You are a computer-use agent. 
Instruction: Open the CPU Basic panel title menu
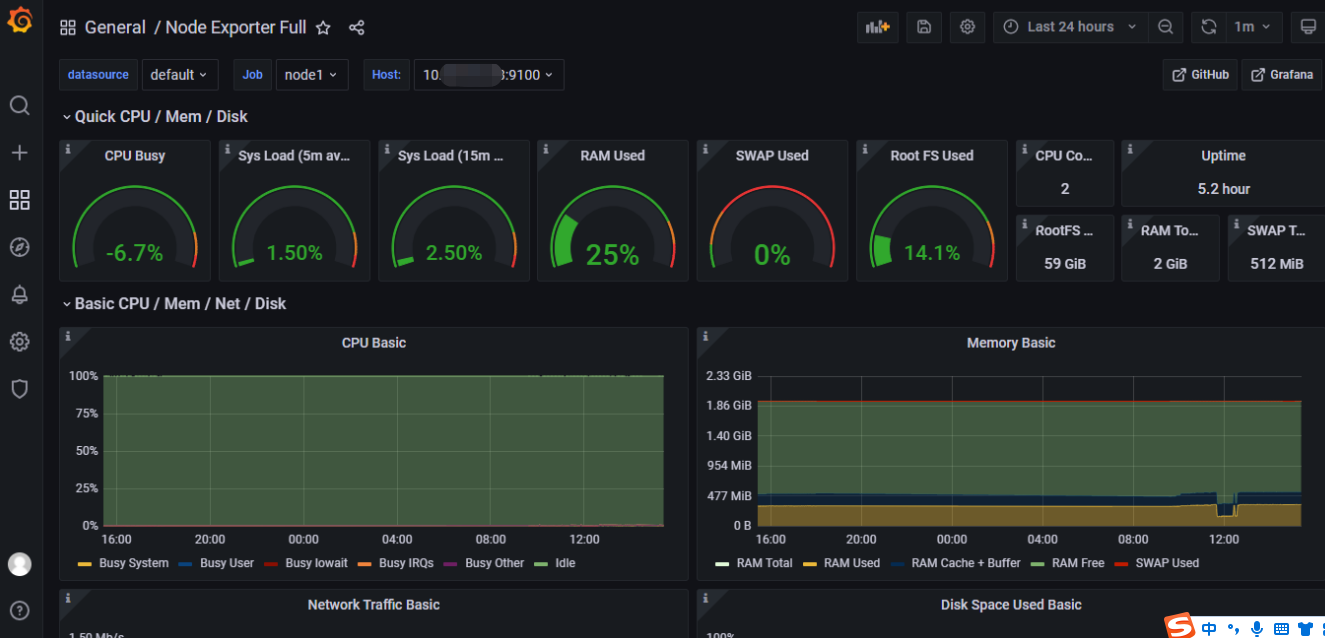pos(374,343)
